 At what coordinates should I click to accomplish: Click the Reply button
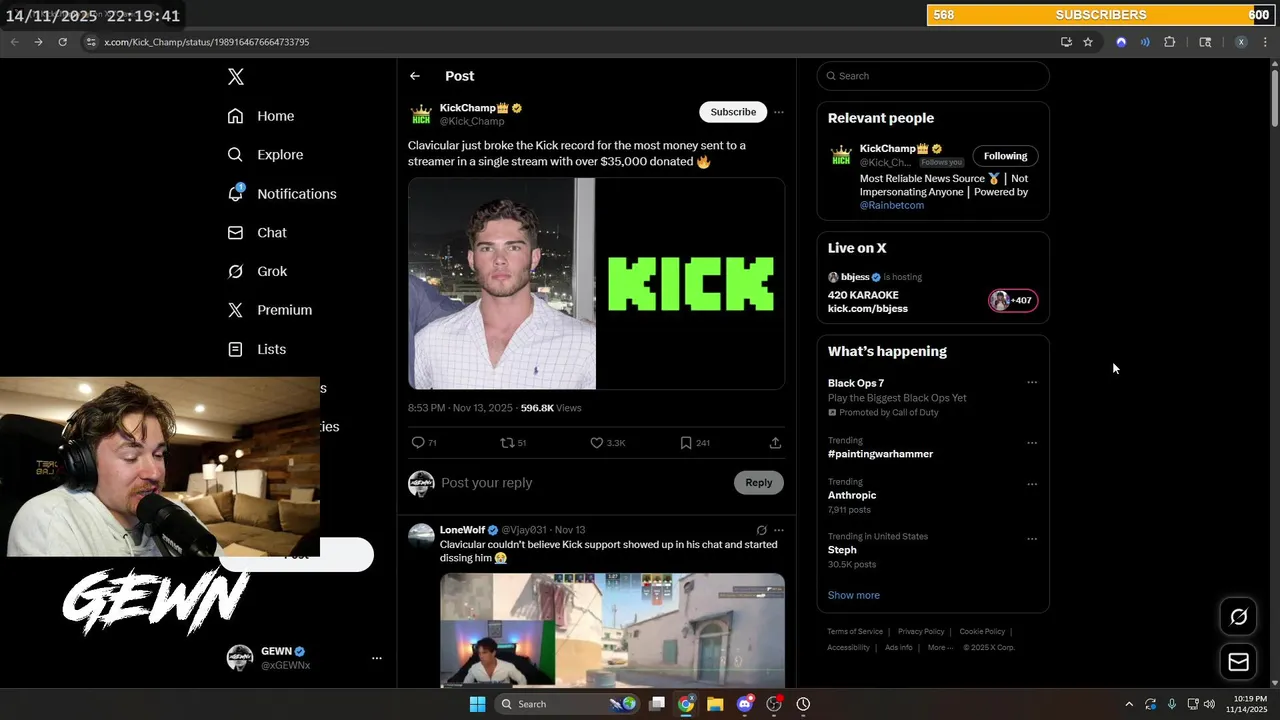[759, 483]
